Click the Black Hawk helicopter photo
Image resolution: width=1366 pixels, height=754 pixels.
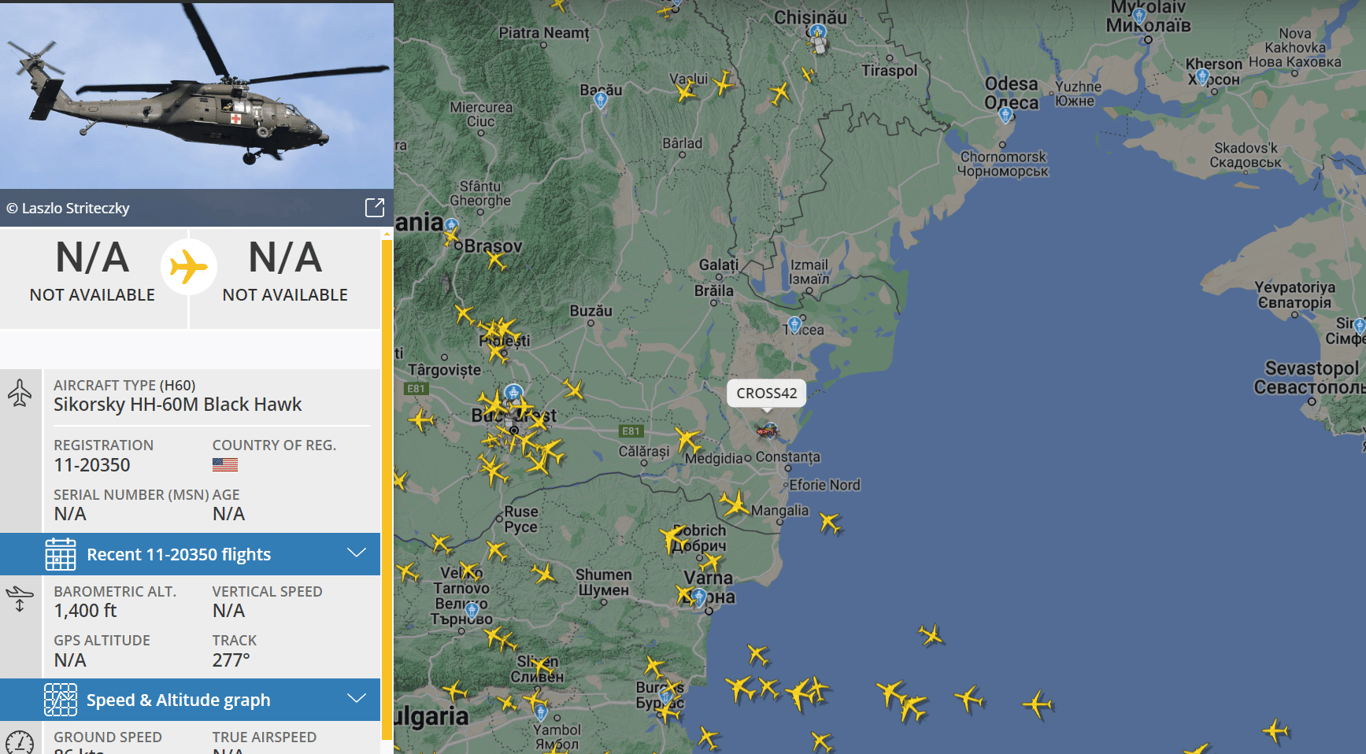[x=196, y=95]
